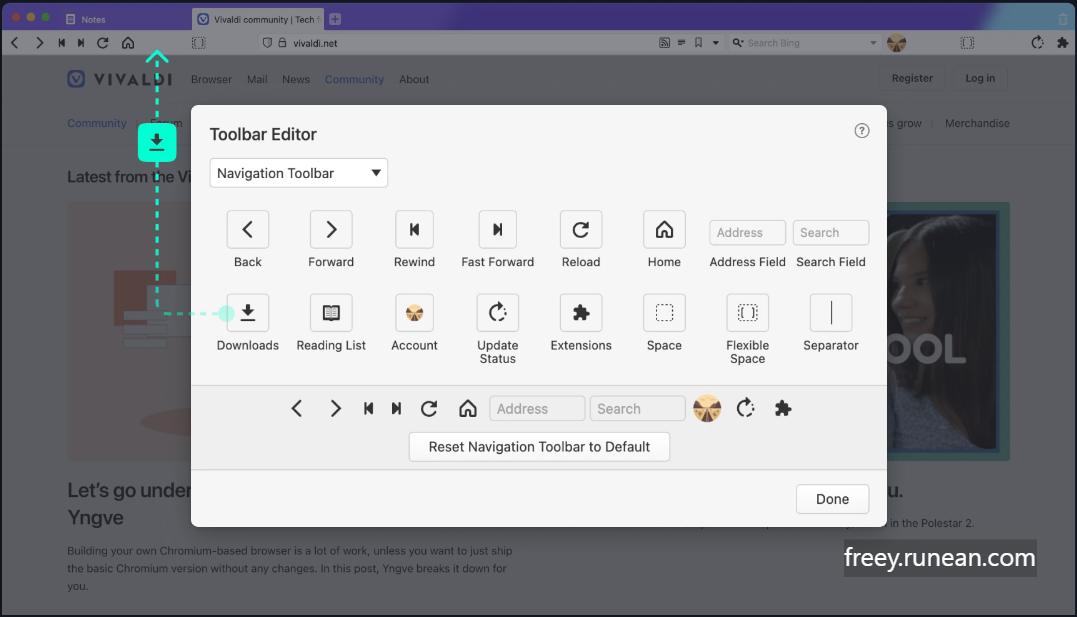The height and width of the screenshot is (617, 1077).
Task: Pick the Rewind component icon
Action: point(414,229)
